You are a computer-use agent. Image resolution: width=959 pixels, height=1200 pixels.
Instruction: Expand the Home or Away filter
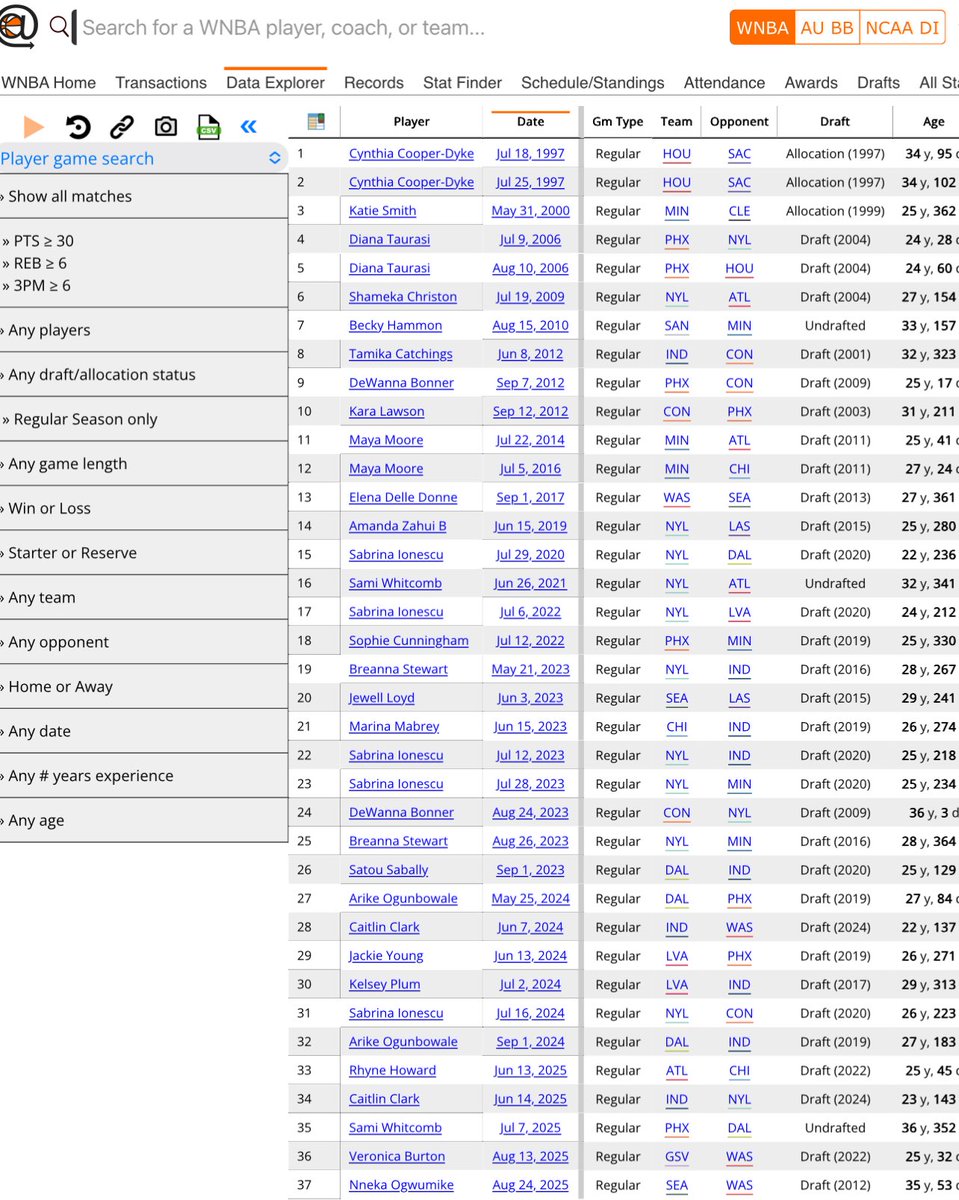pyautogui.click(x=144, y=687)
